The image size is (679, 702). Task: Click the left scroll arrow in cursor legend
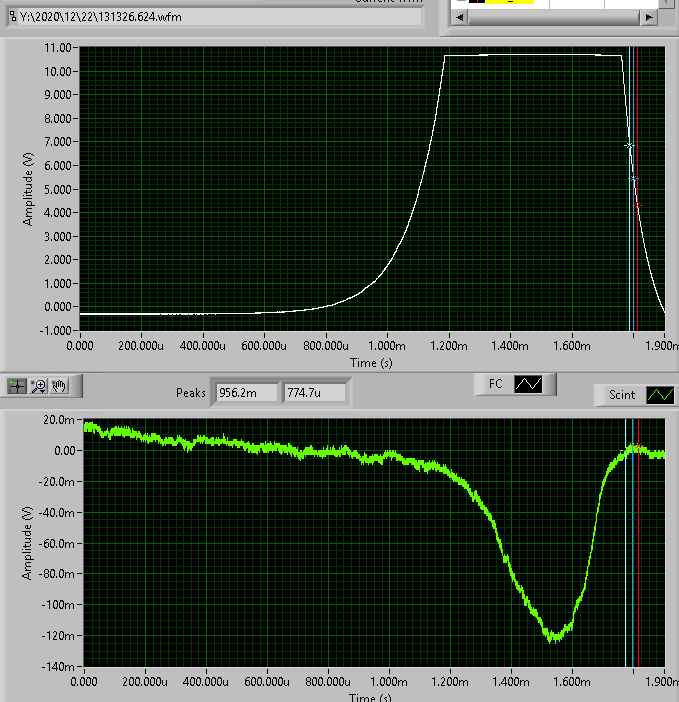(x=459, y=17)
